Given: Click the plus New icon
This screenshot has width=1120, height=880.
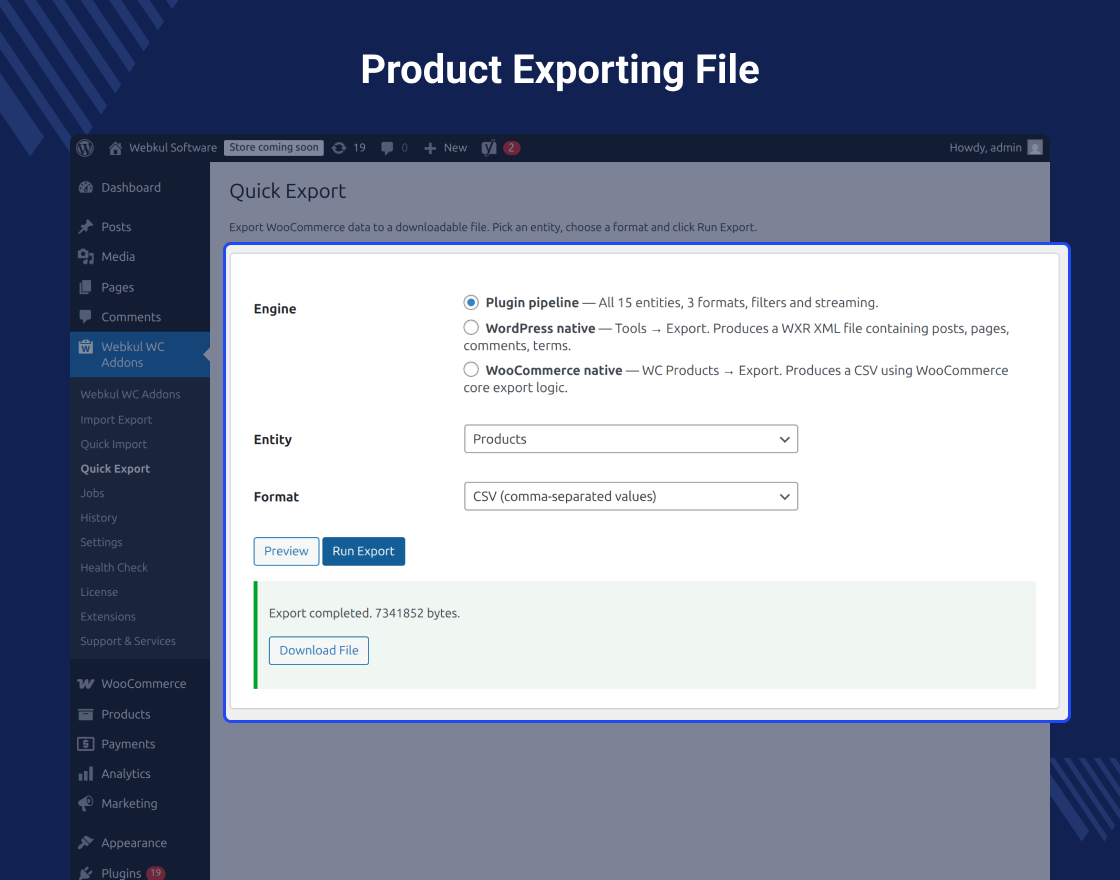Looking at the screenshot, I should (430, 148).
